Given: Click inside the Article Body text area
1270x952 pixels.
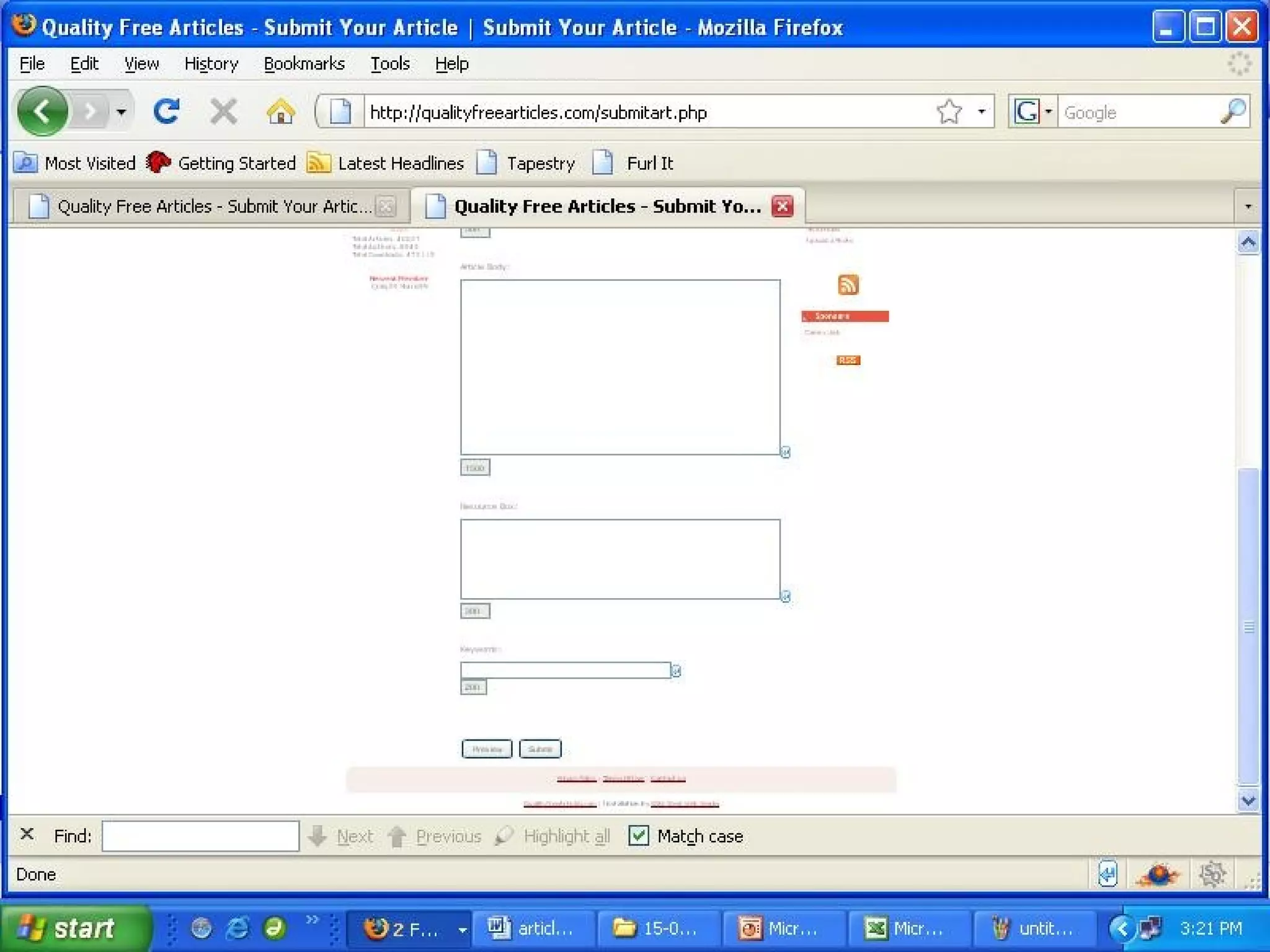Looking at the screenshot, I should (620, 367).
